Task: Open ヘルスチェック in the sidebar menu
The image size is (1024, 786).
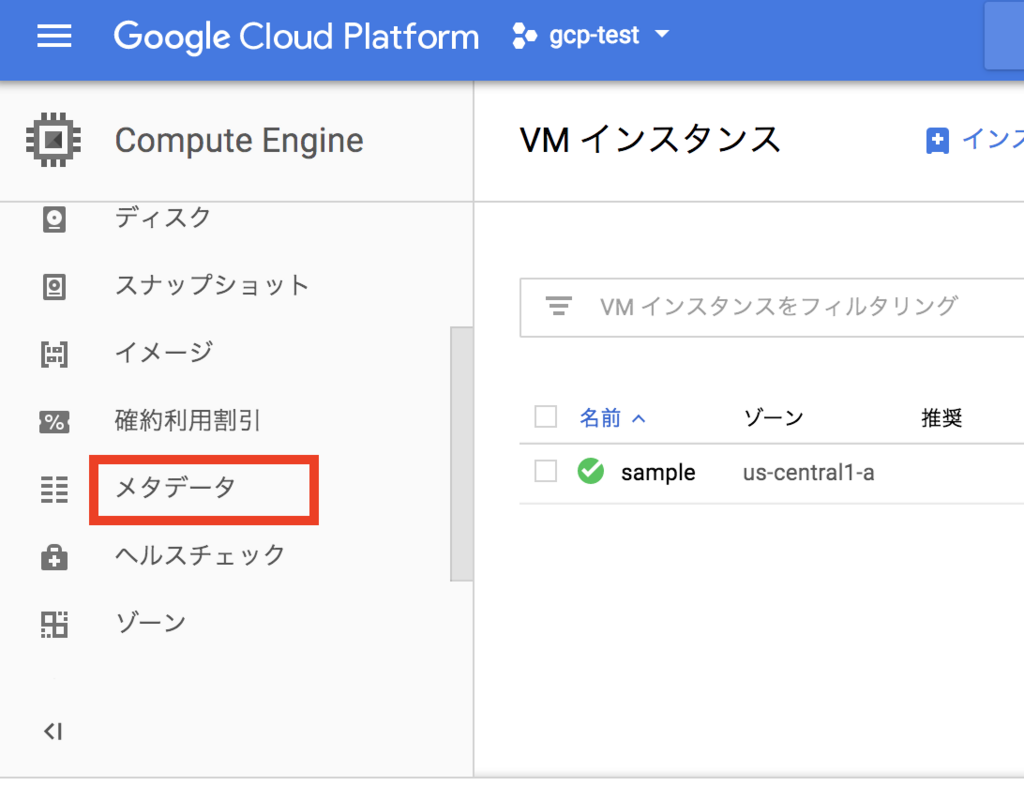Action: [200, 556]
